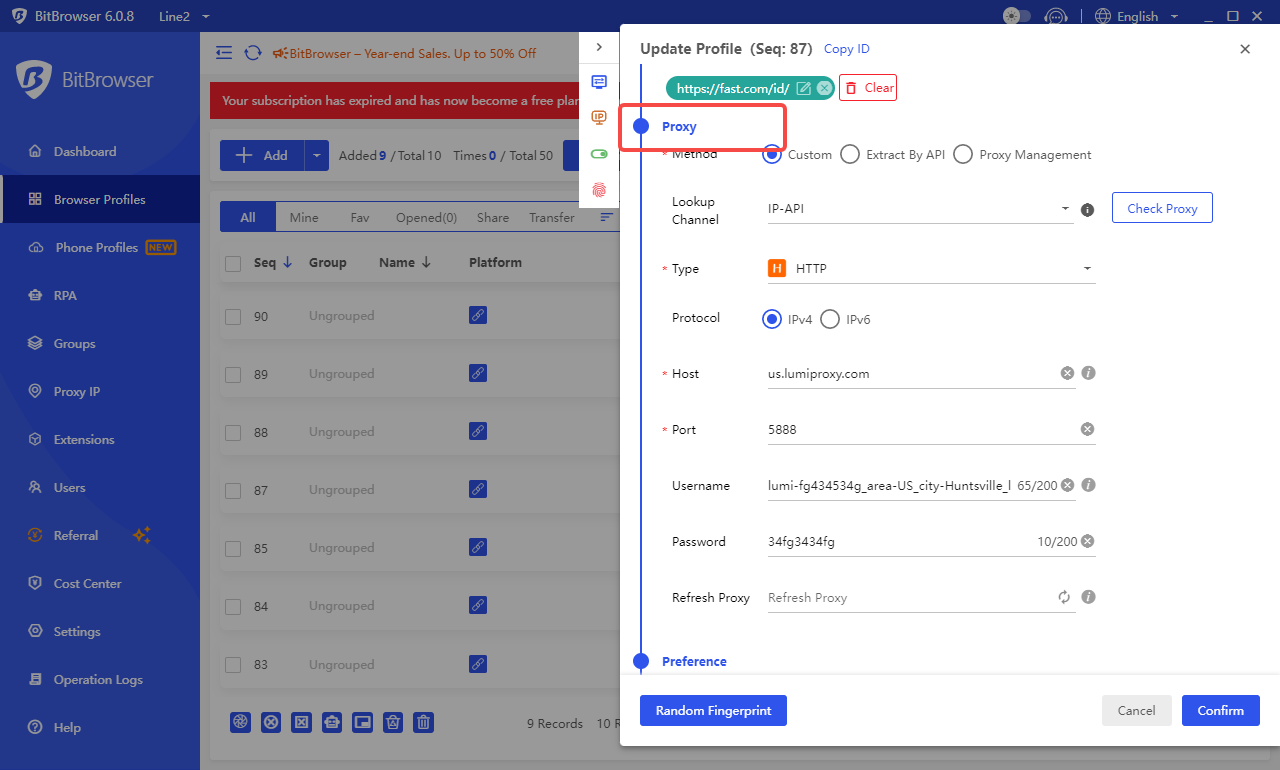Viewport: 1280px width, 770px height.
Task: Open the notifications support icon in the title bar
Action: tap(1055, 16)
